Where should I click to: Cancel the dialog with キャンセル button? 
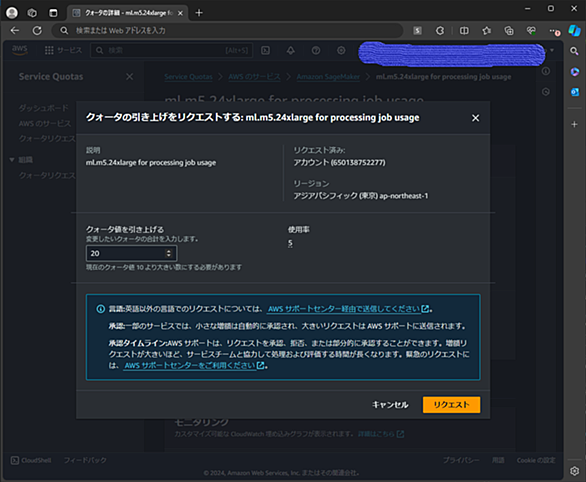[390, 405]
